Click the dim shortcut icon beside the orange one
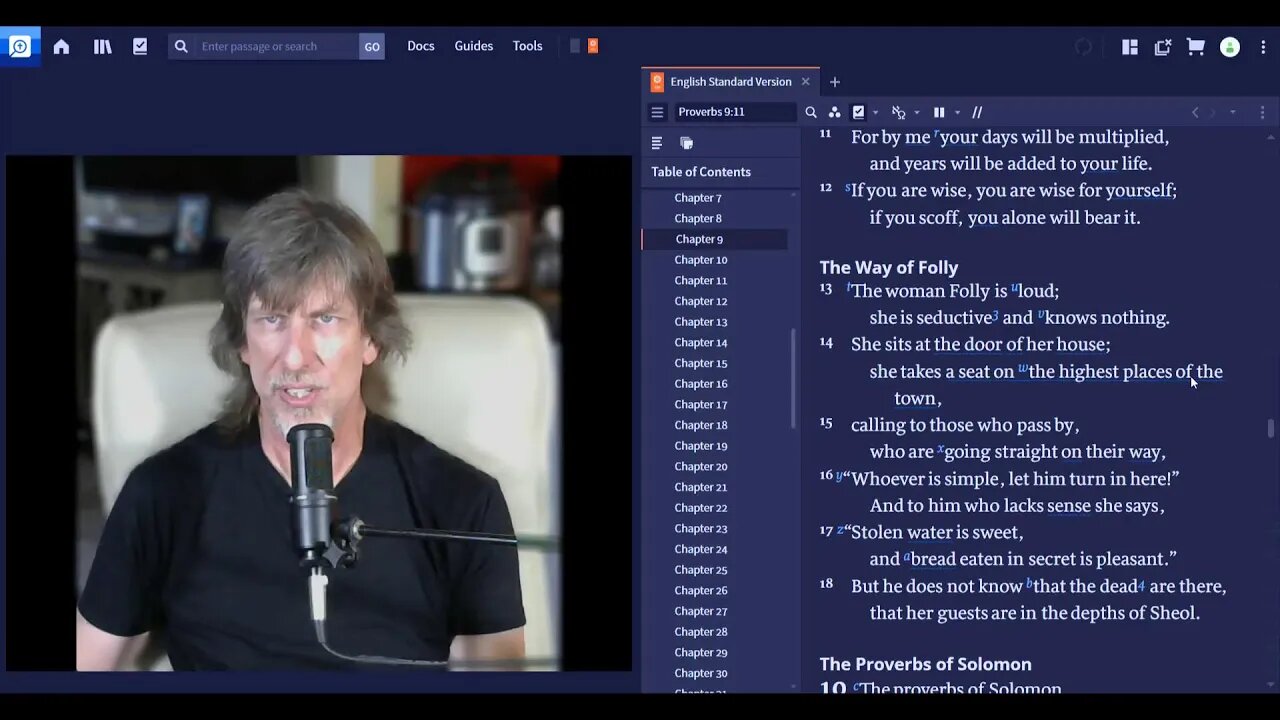Viewport: 1280px width, 720px height. pyautogui.click(x=575, y=46)
